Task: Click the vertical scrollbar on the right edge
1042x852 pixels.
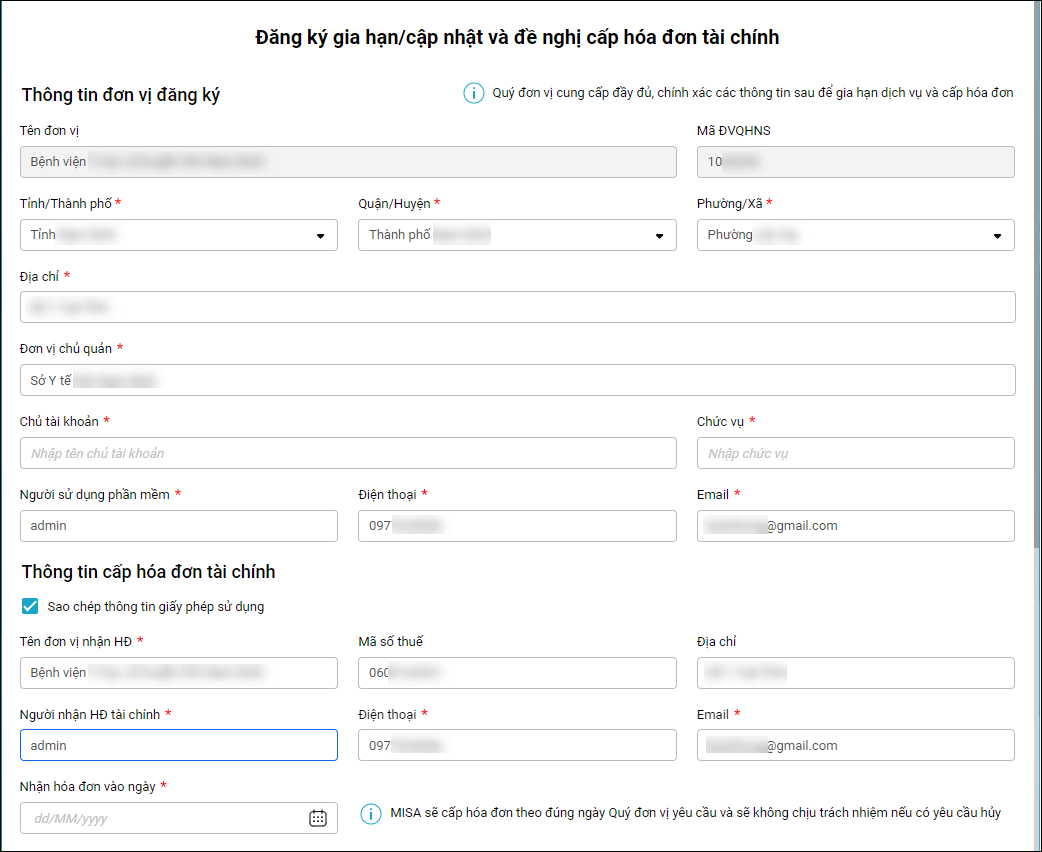Action: click(1037, 300)
